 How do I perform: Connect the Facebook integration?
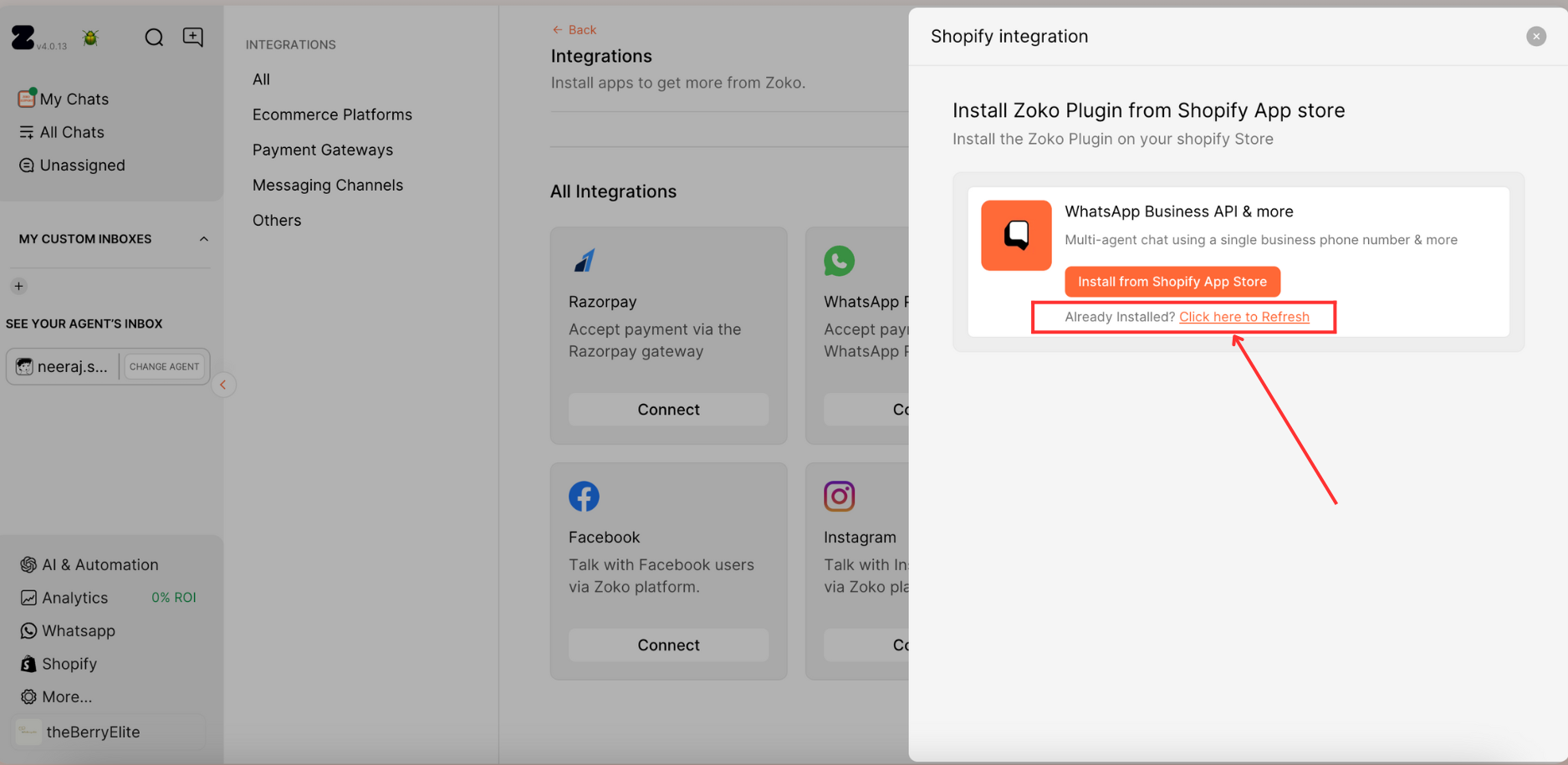[668, 645]
